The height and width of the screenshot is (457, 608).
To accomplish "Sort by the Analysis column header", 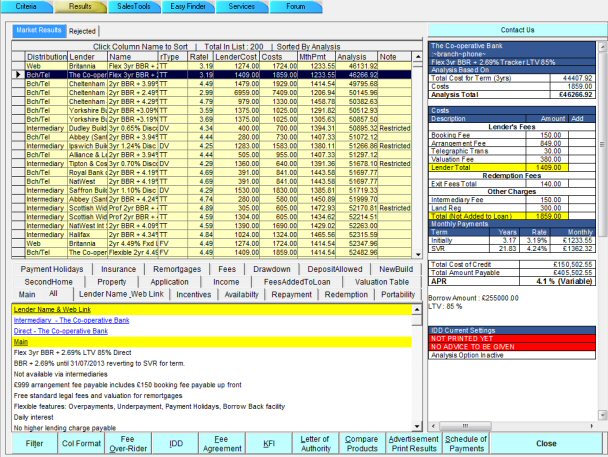I will [356, 57].
